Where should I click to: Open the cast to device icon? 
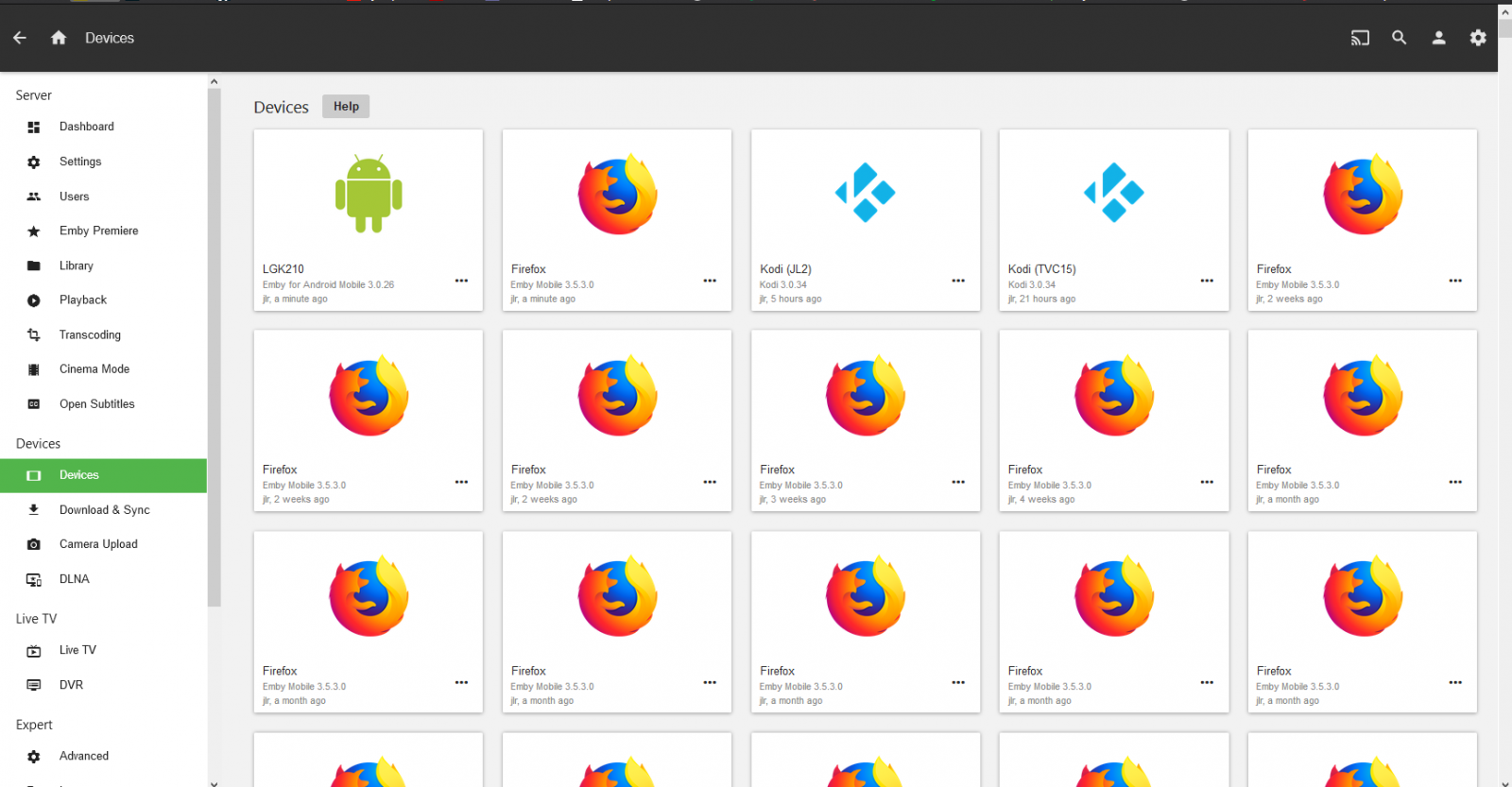[1360, 38]
